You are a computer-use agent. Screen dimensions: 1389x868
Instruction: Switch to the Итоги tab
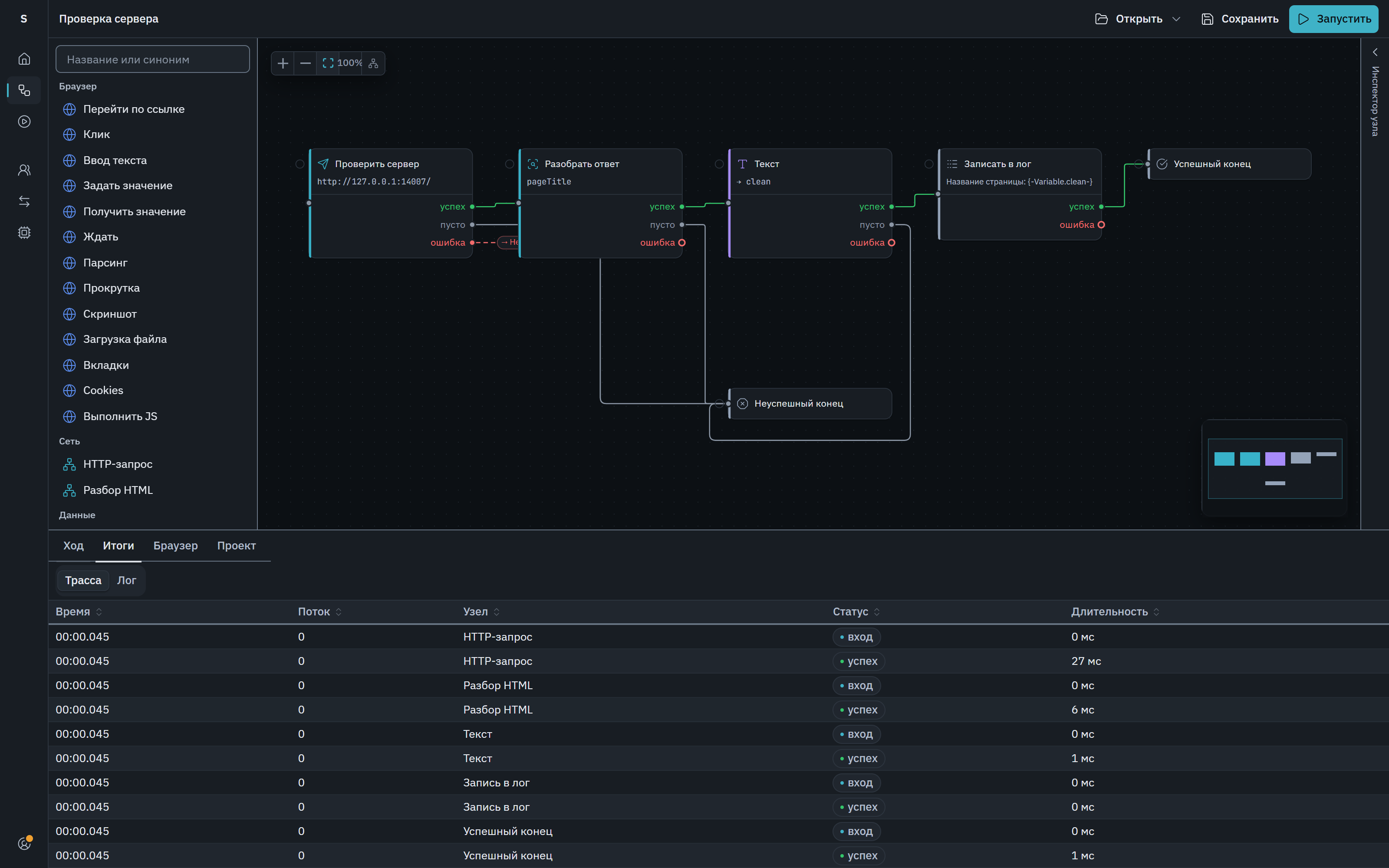click(x=118, y=546)
